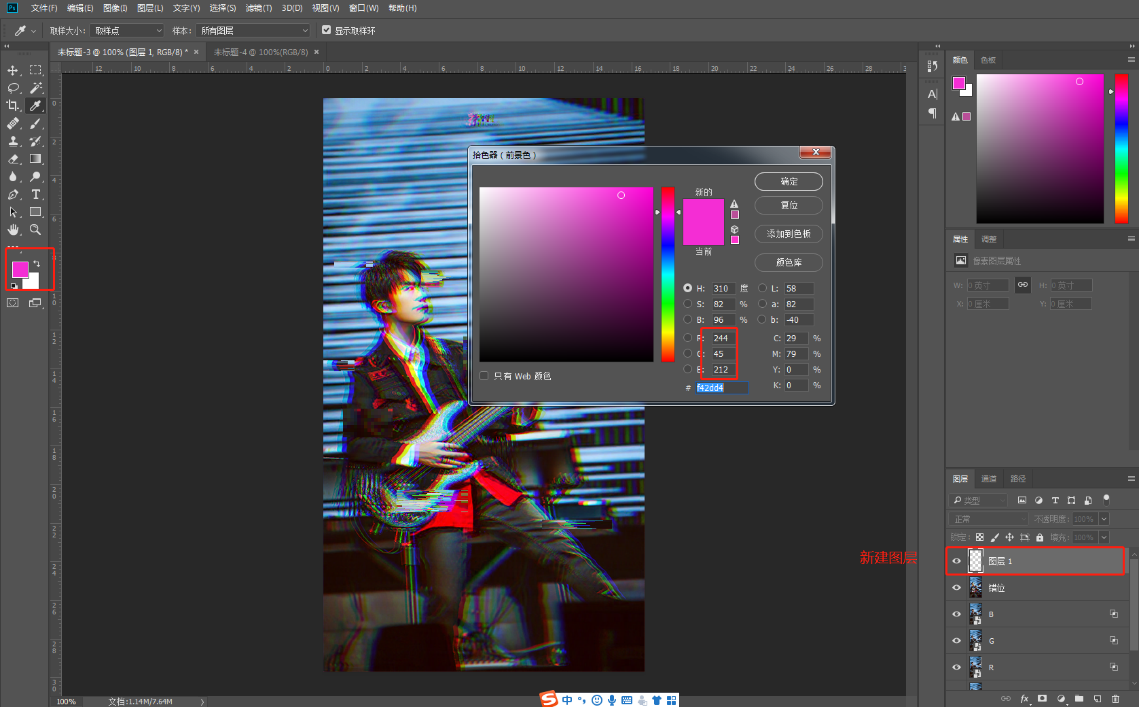
Task: Select the Crop tool
Action: [x=13, y=105]
